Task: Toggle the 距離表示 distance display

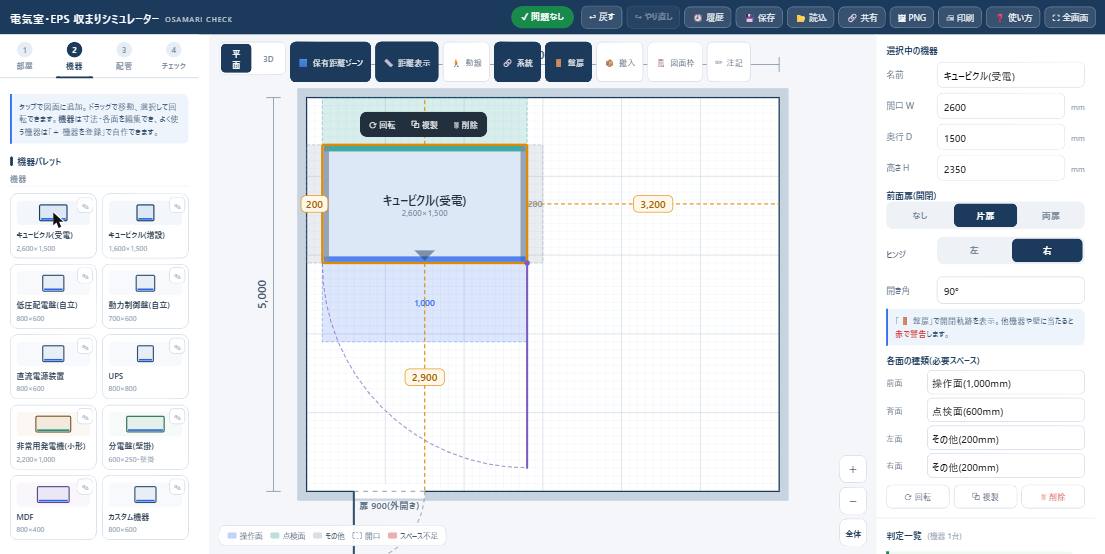Action: point(407,62)
